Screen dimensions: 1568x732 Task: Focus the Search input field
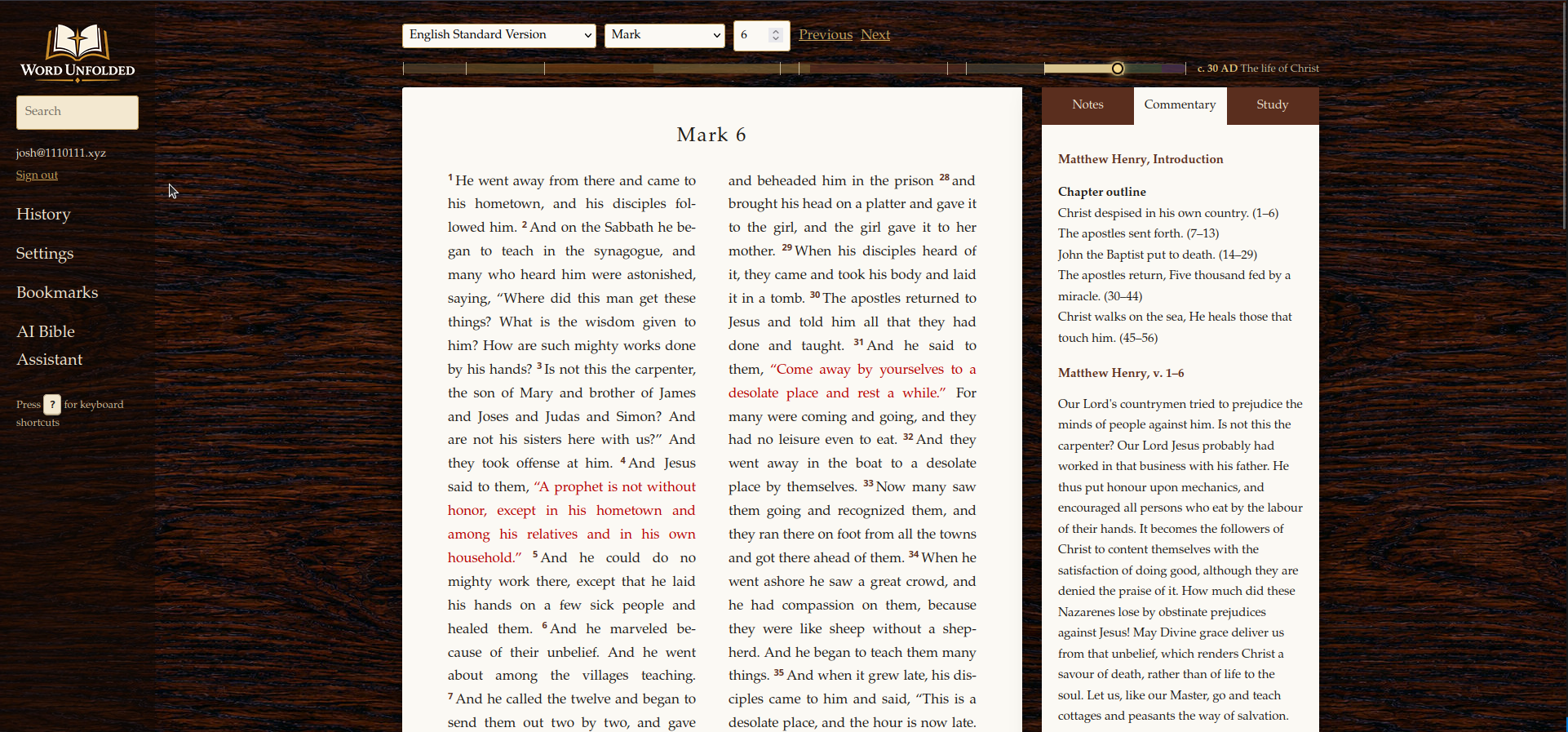(78, 112)
